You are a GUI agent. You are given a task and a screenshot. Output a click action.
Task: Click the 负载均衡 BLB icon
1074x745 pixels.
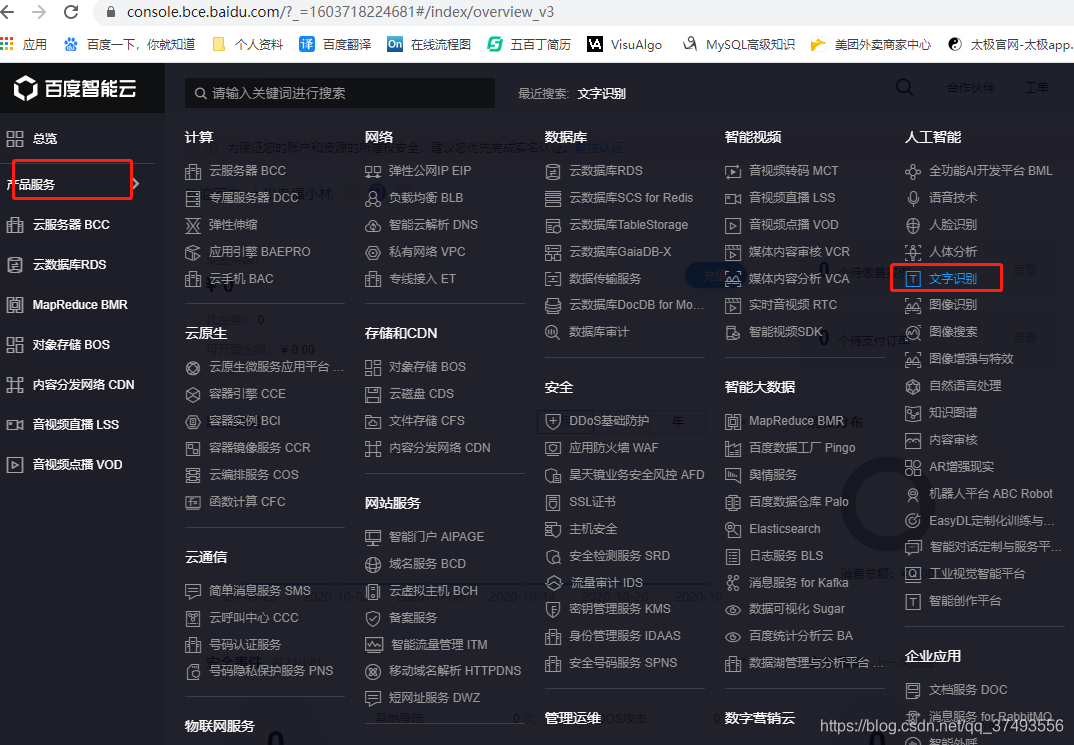[x=373, y=199]
